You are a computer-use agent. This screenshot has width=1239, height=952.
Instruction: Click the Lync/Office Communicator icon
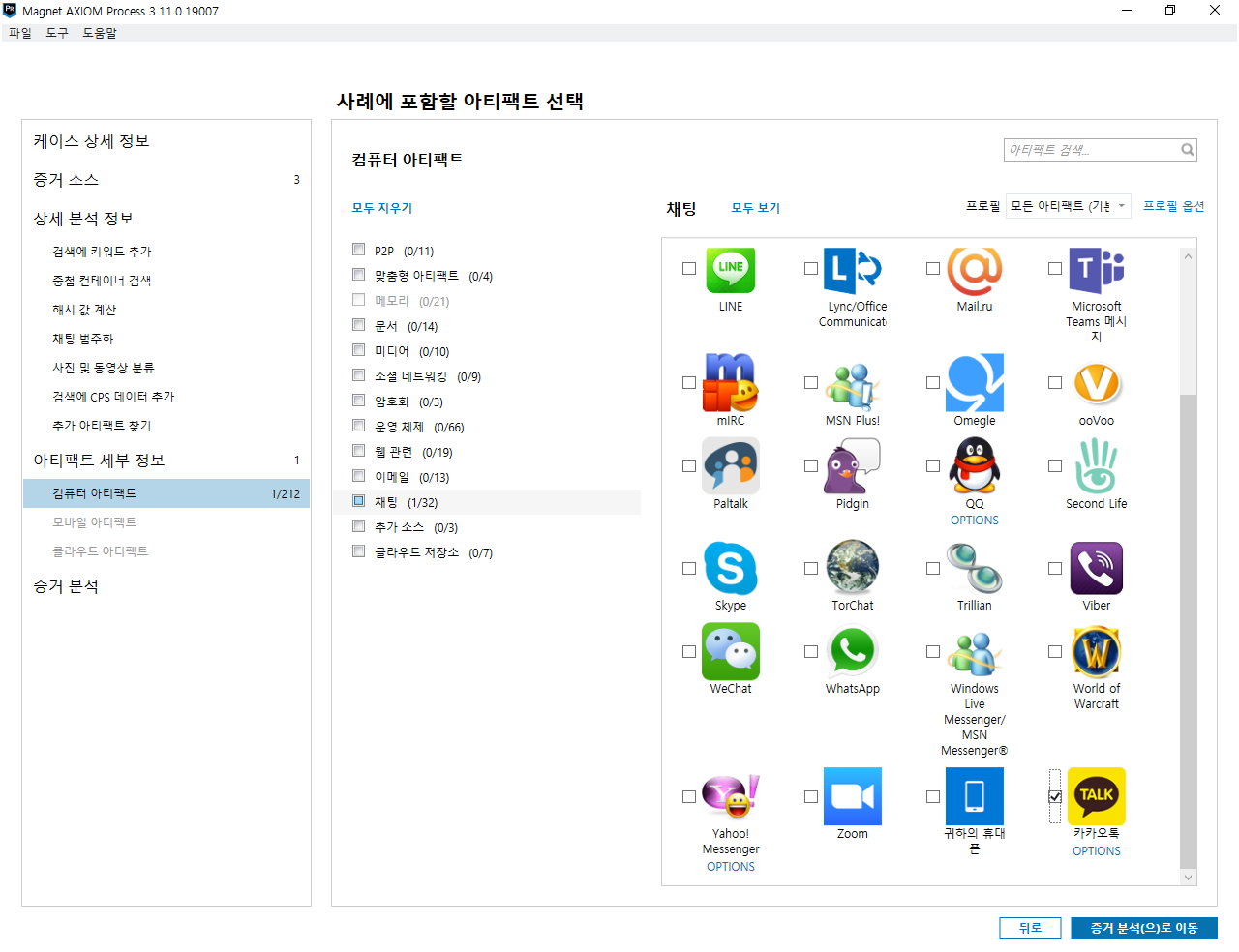[853, 270]
